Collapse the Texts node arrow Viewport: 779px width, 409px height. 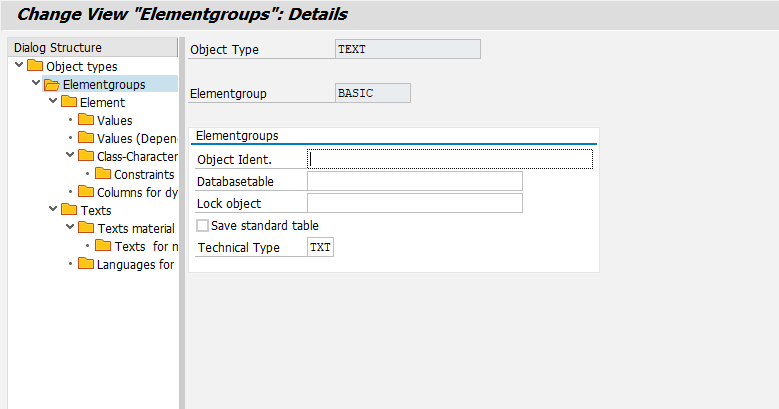53,210
